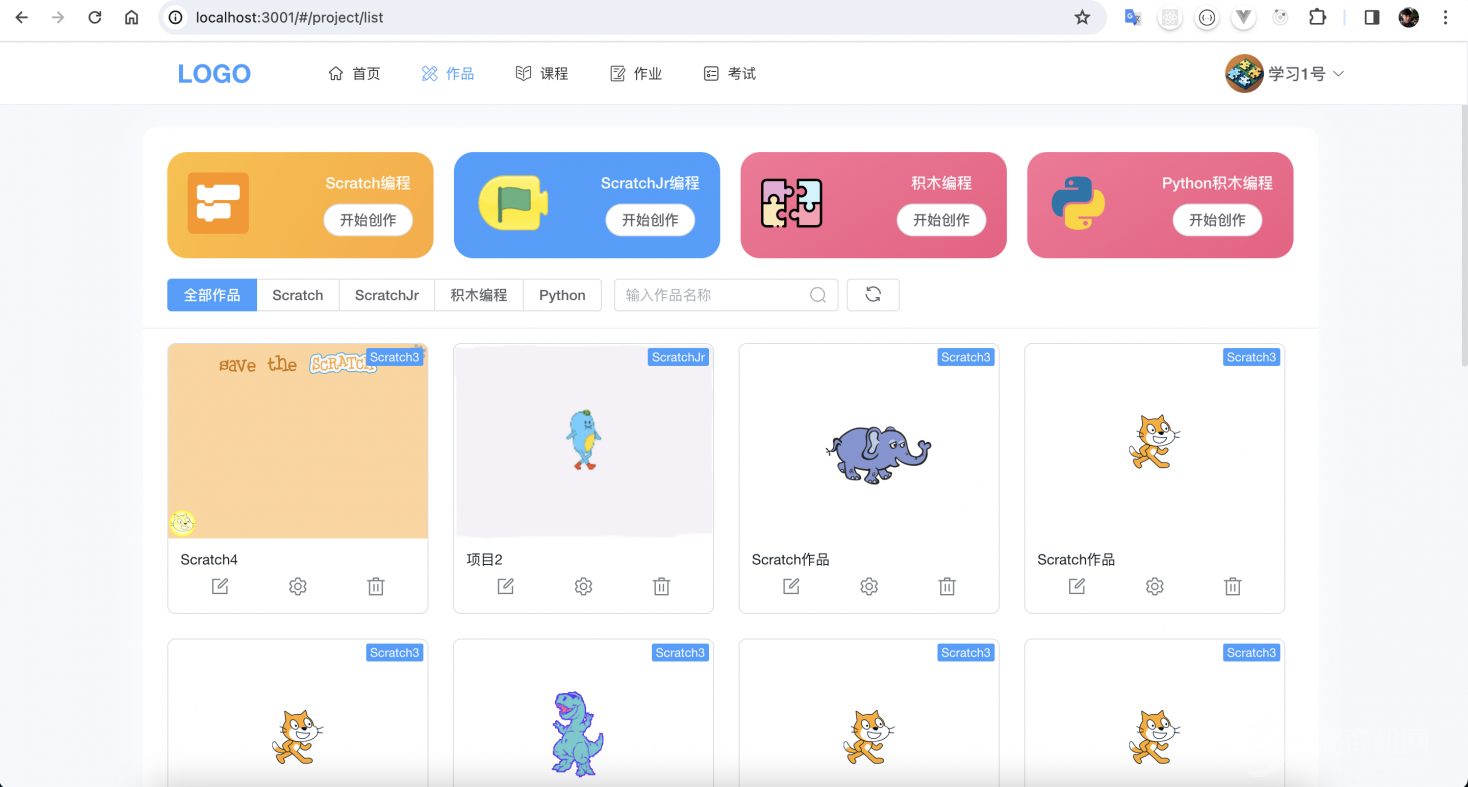Select the Scratch filter tab
The height and width of the screenshot is (787, 1468).
pos(298,295)
